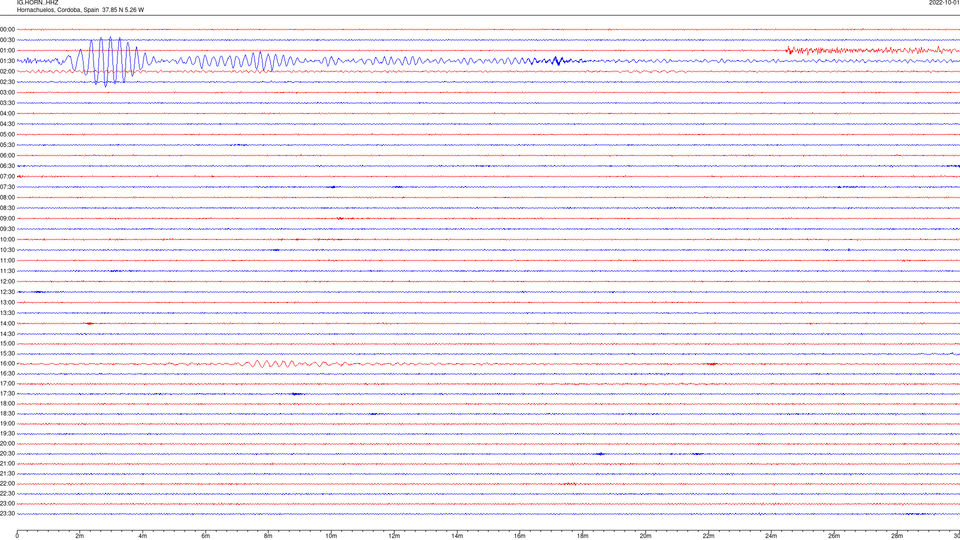Image resolution: width=960 pixels, height=540 pixels.
Task: Select the 20:00 time label
Action: [7, 444]
